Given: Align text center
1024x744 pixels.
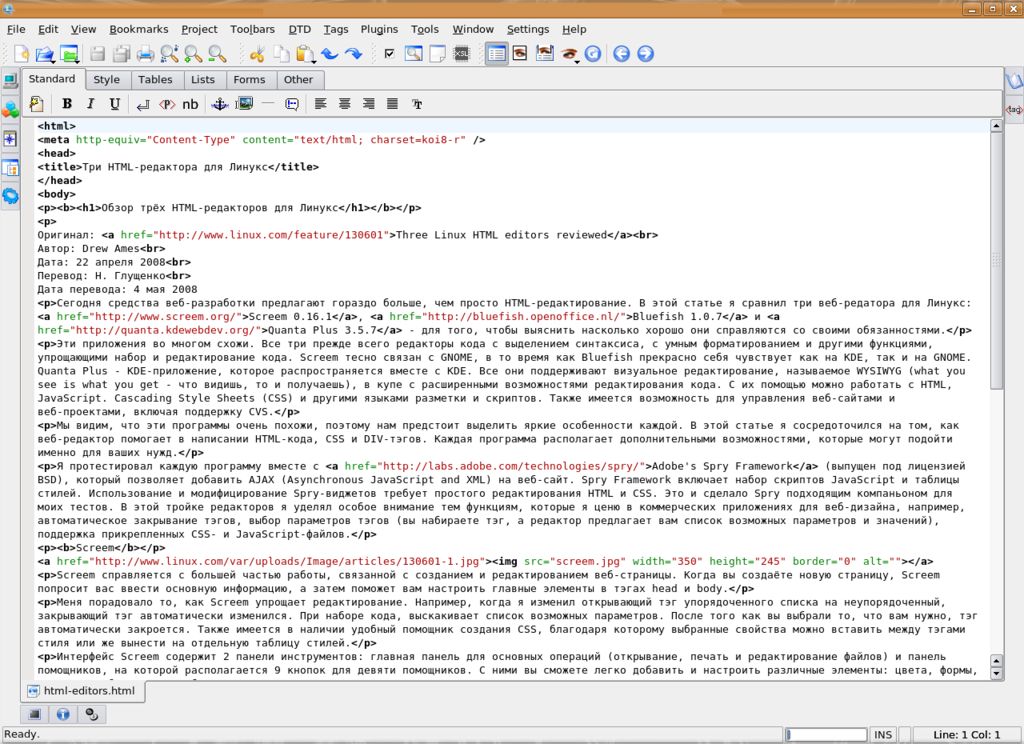Looking at the screenshot, I should point(345,103).
